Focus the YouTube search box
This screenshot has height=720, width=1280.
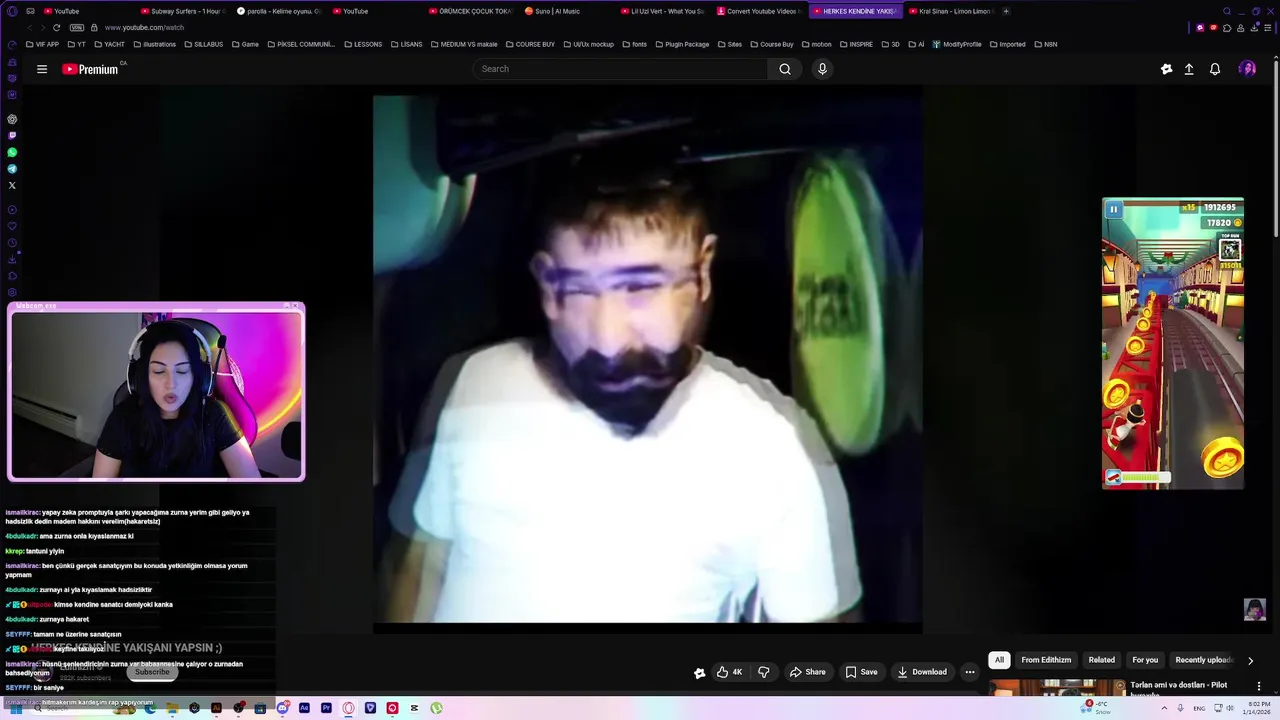[620, 69]
